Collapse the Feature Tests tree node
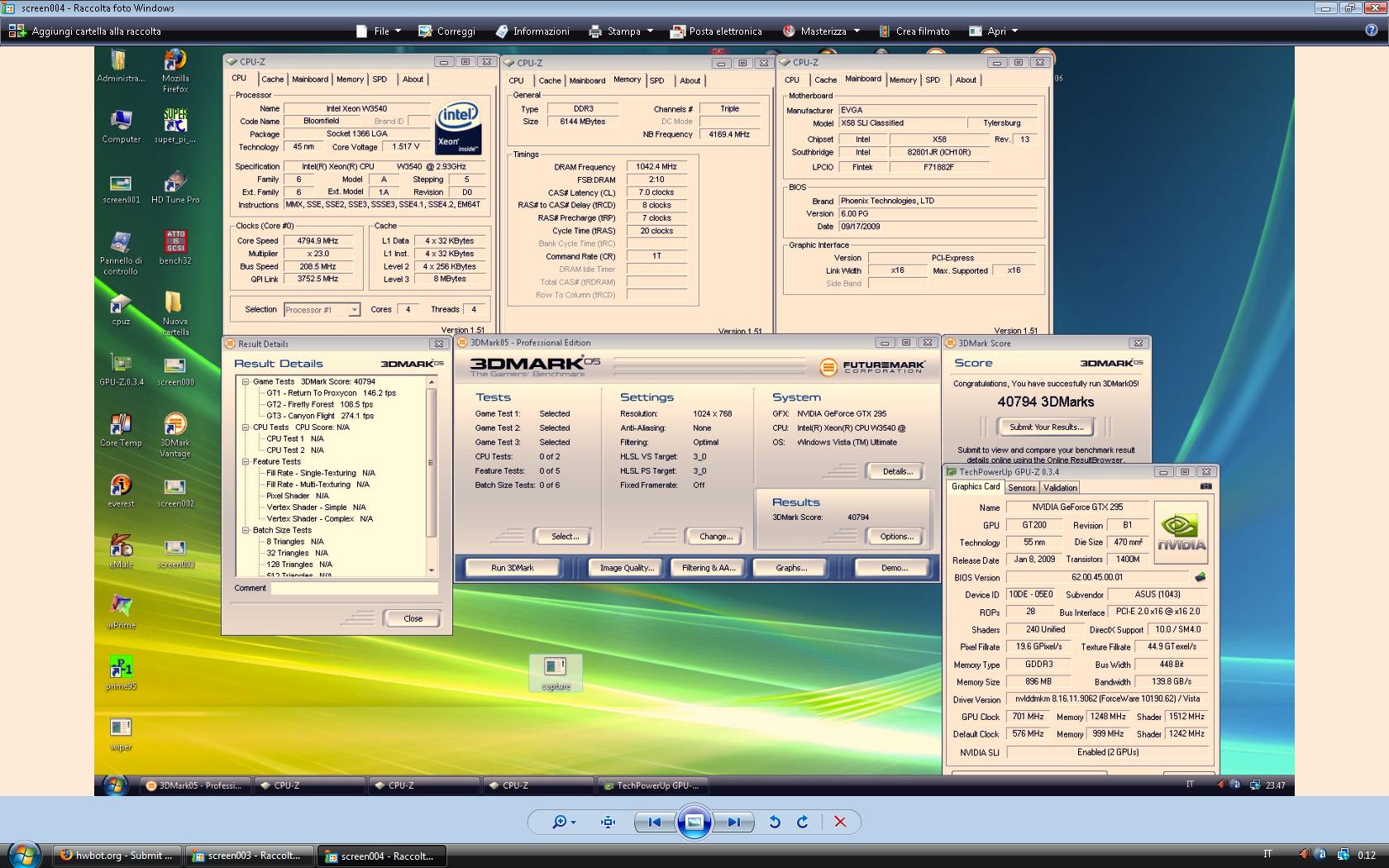 click(246, 462)
